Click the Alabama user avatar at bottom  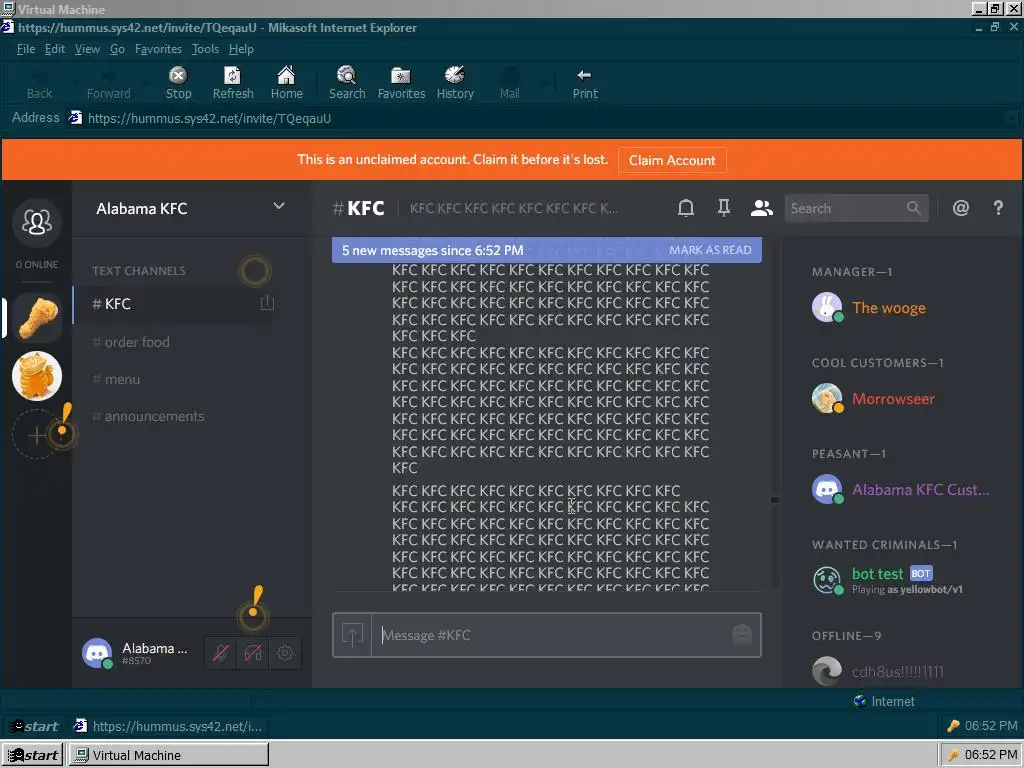[97, 653]
